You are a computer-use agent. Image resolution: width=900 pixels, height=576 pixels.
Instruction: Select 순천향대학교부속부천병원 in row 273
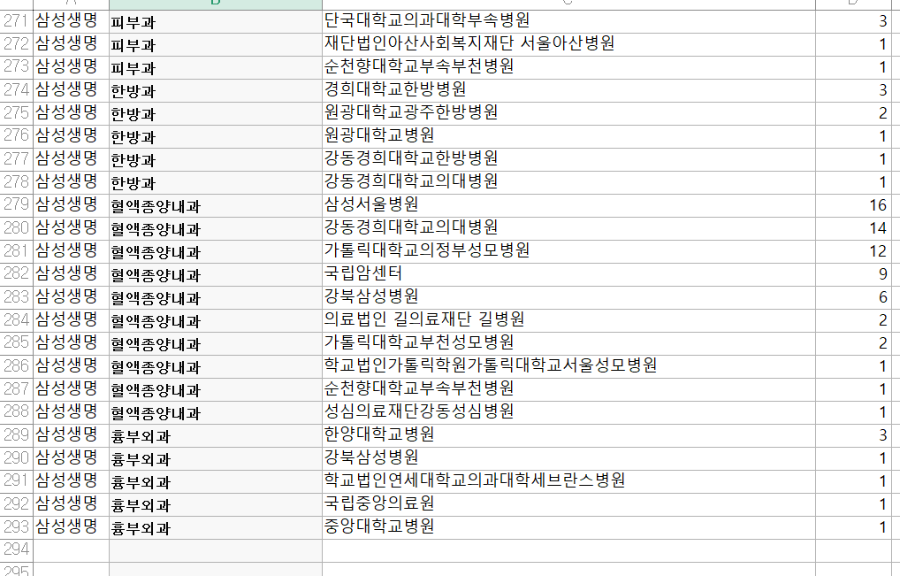point(568,67)
